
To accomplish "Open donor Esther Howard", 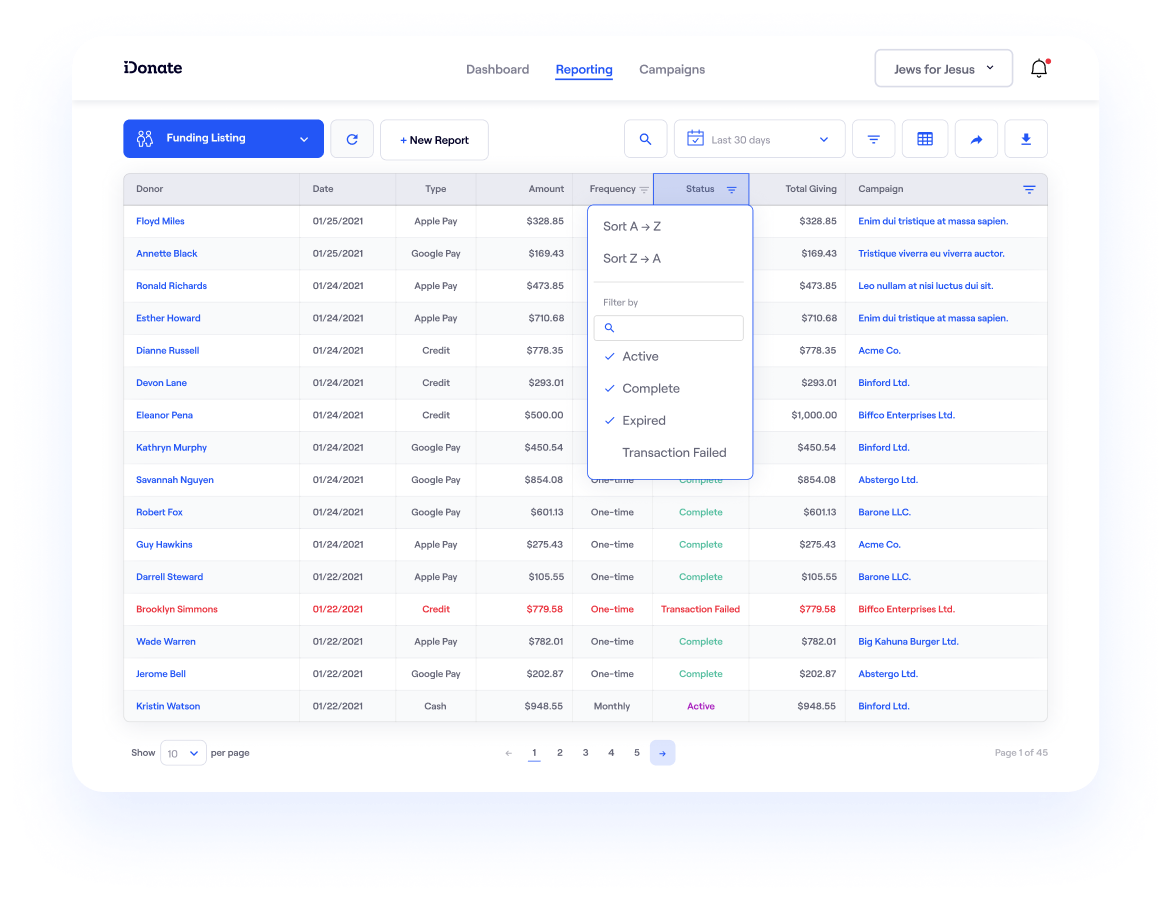I will [x=168, y=318].
